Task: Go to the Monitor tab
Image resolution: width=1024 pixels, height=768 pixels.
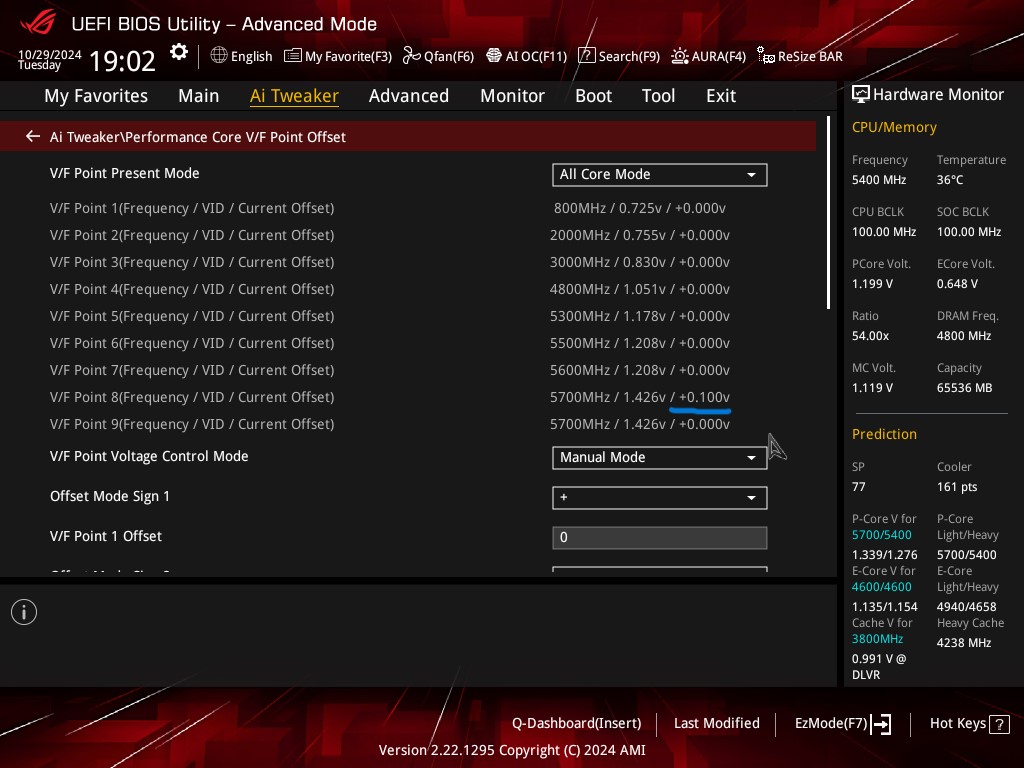Action: 512,96
